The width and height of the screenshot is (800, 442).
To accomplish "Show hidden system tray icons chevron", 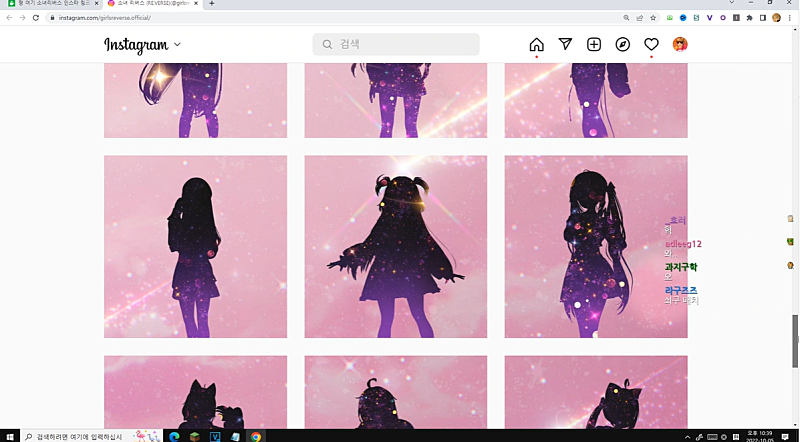I will click(x=687, y=437).
